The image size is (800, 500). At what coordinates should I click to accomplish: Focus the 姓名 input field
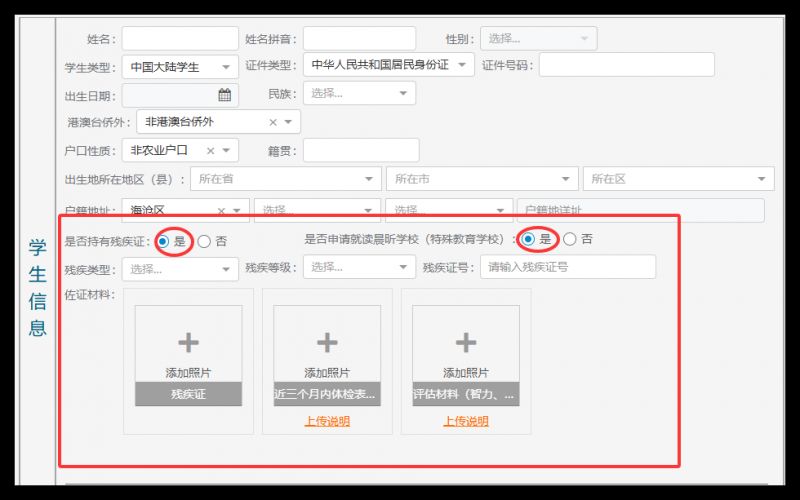click(180, 38)
